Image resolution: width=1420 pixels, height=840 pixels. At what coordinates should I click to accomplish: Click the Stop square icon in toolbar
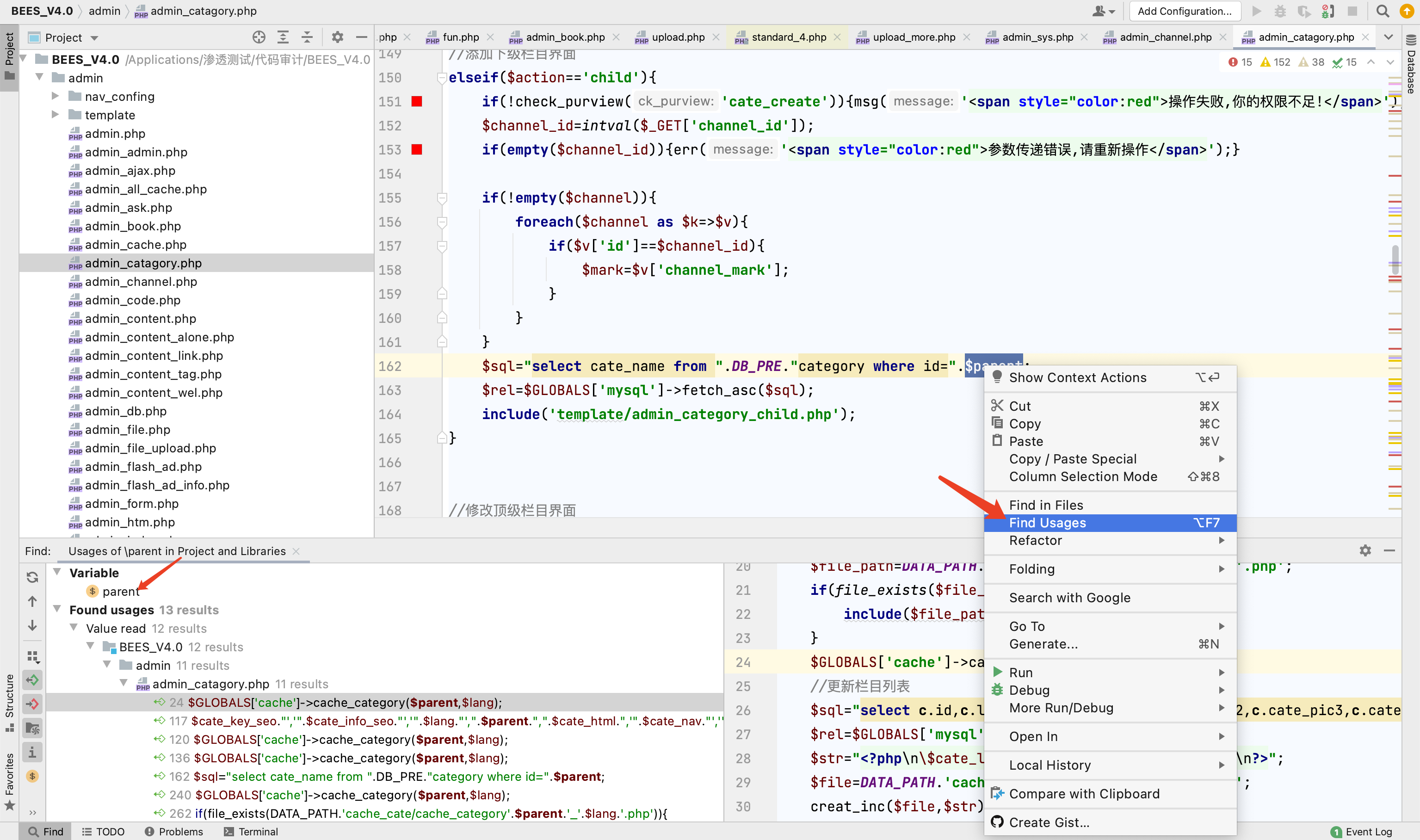coord(1352,11)
